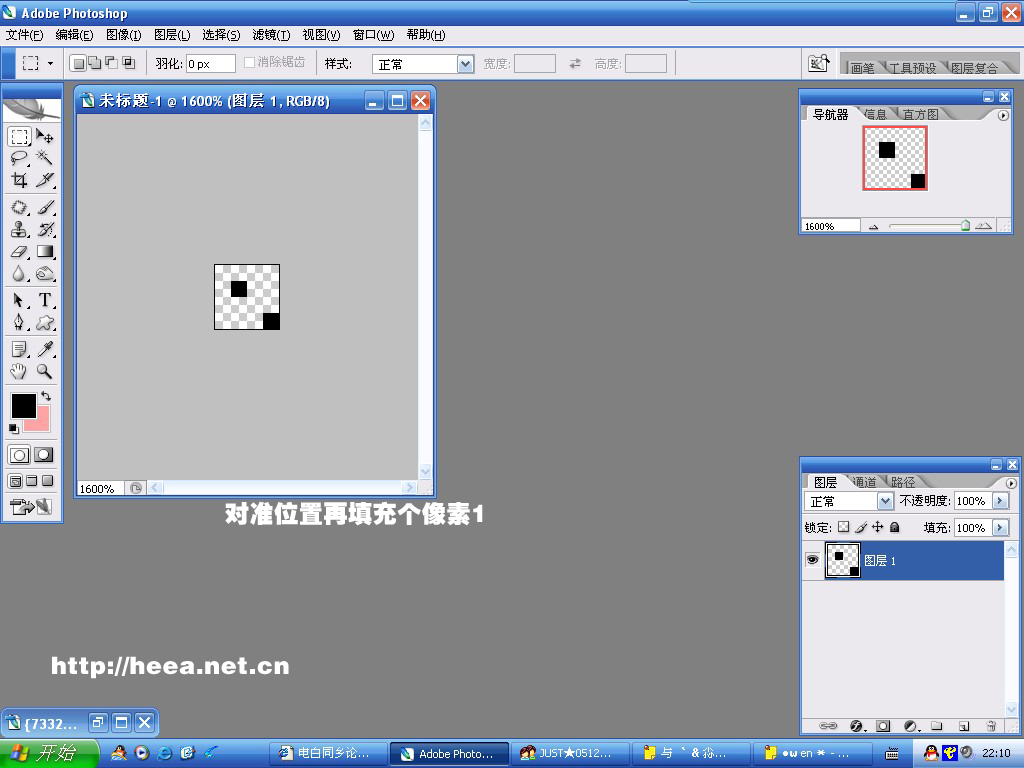Viewport: 1024px width, 768px height.
Task: Open the layer blend mode dropdown
Action: tap(885, 501)
